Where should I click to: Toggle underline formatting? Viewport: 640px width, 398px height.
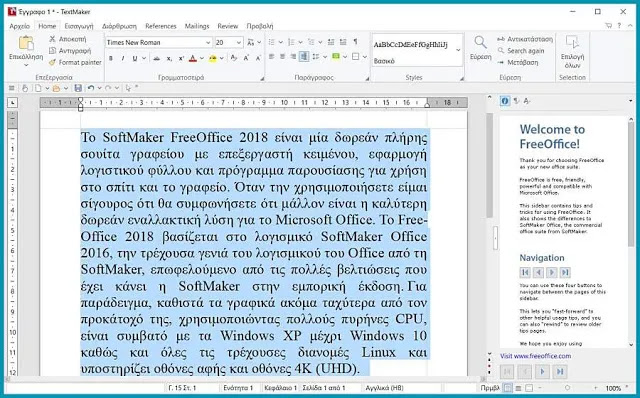click(x=135, y=58)
